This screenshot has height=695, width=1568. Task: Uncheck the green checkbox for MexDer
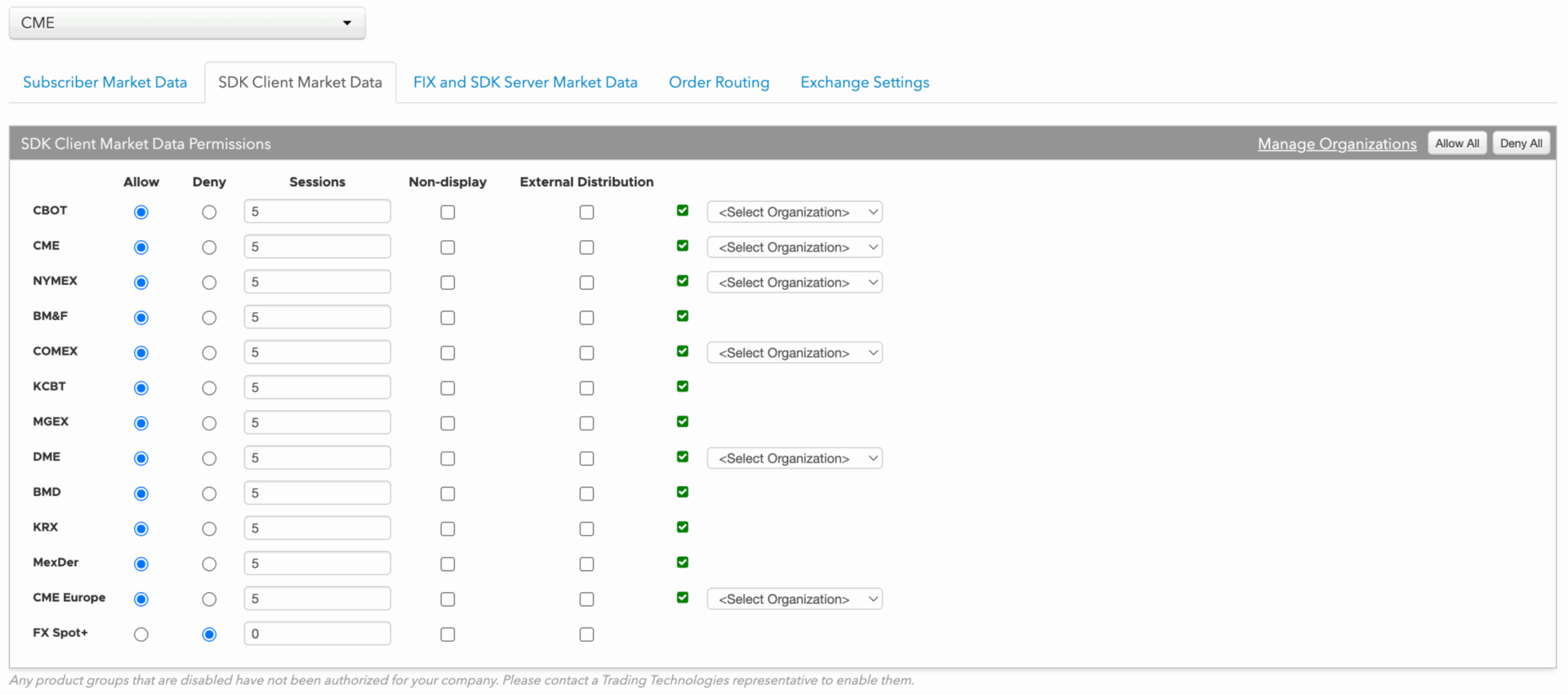coord(683,562)
